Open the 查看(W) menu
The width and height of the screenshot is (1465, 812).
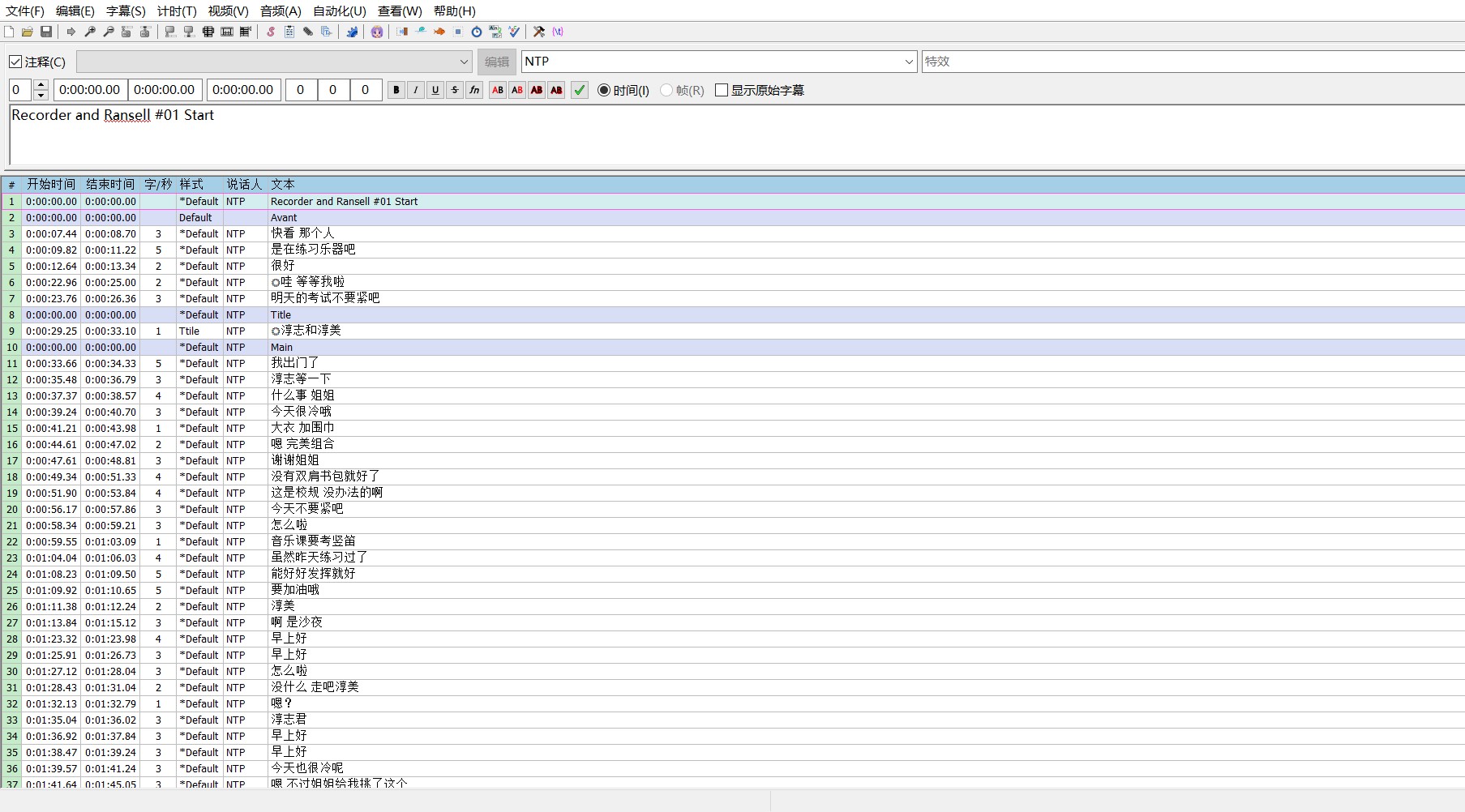[x=400, y=11]
